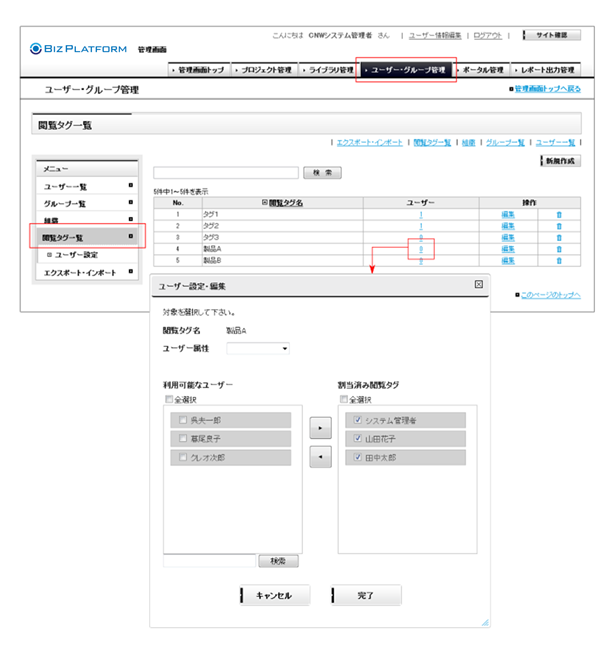Viewport: 610px width, 650px height.
Task: Click the 編集 link for 製品B
Action: pos(508,261)
